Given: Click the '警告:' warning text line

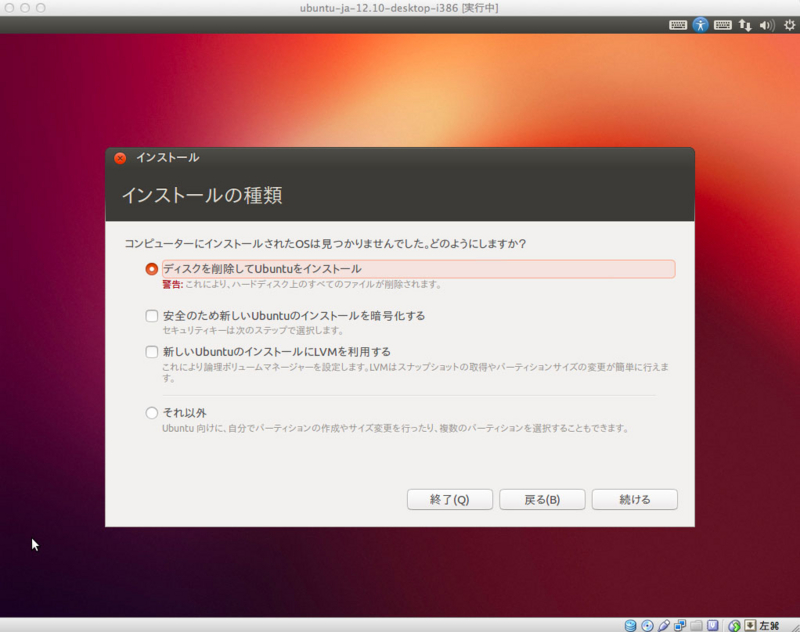Looking at the screenshot, I should [302, 285].
